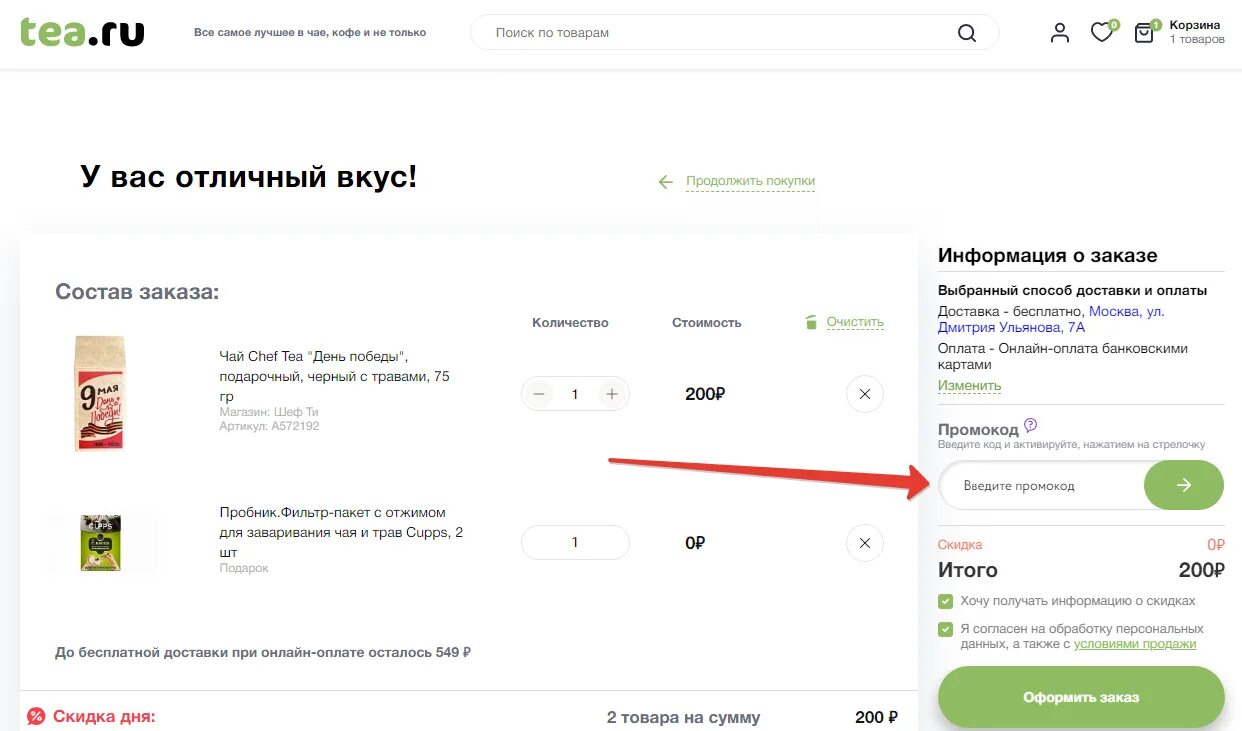View favorites by clicking the heart icon
Image resolution: width=1242 pixels, height=731 pixels.
pos(1101,32)
